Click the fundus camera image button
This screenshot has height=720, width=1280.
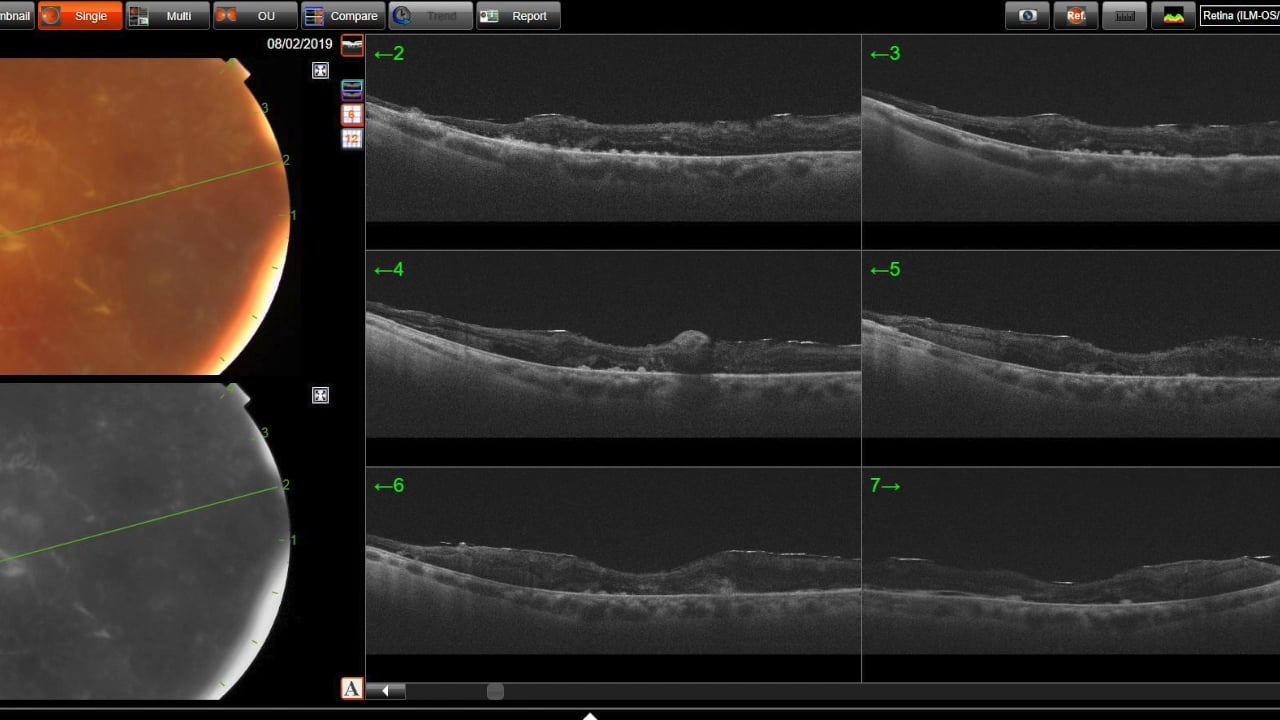click(1027, 16)
